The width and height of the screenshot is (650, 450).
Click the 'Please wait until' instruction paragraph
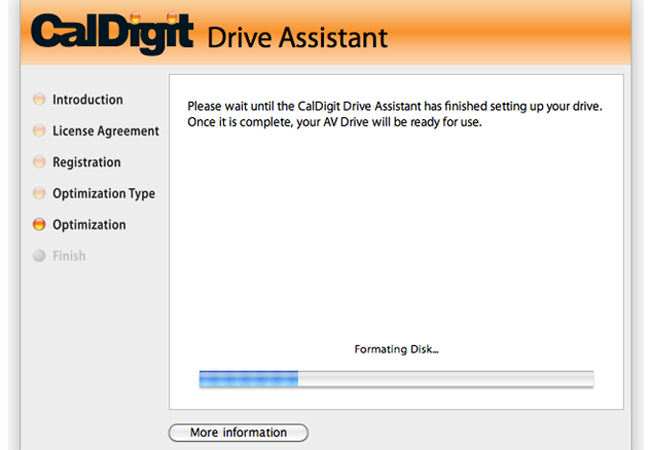[395, 114]
